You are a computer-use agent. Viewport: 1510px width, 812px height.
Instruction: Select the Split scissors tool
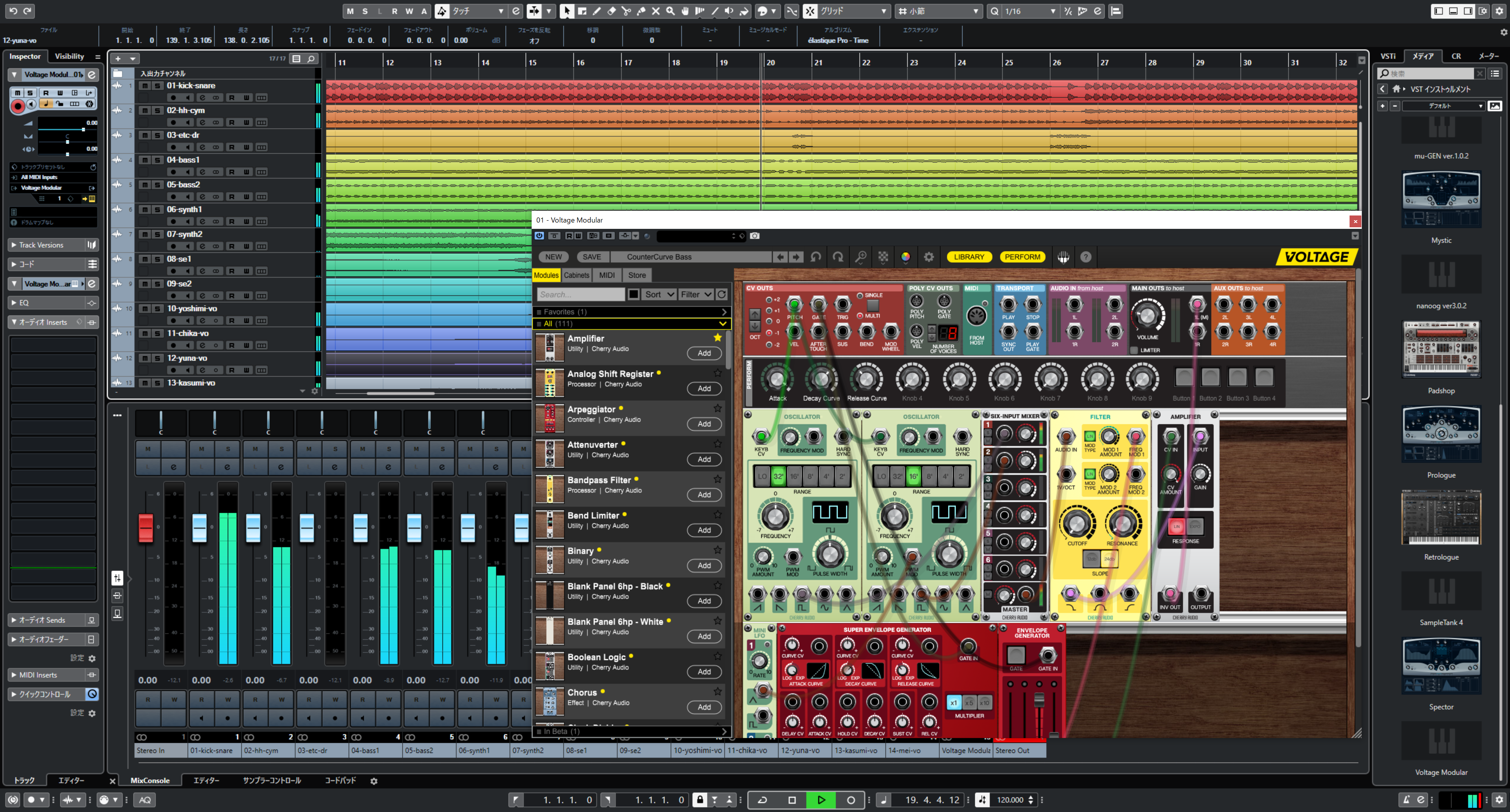coord(626,11)
